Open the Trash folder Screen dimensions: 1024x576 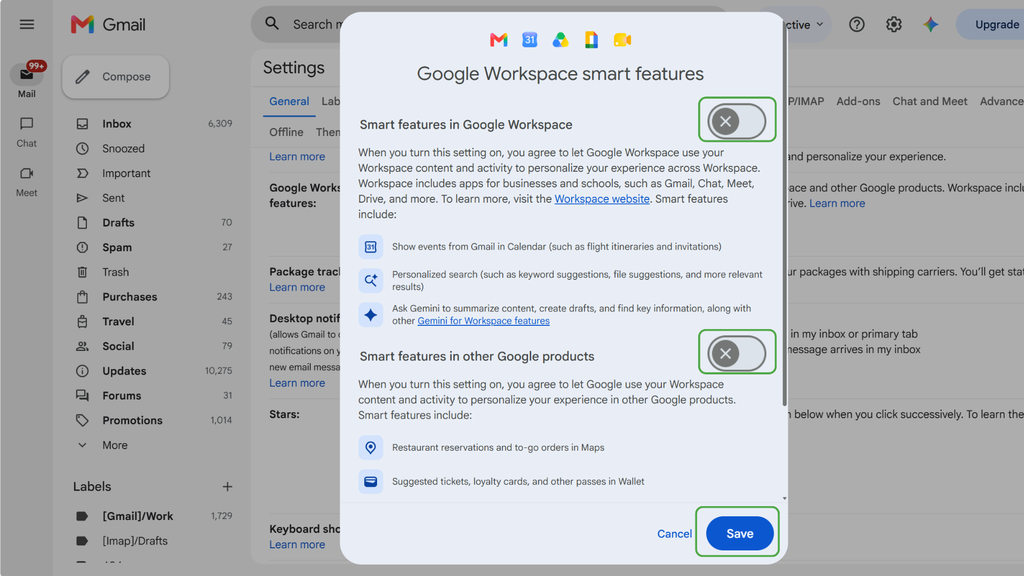(154, 272)
